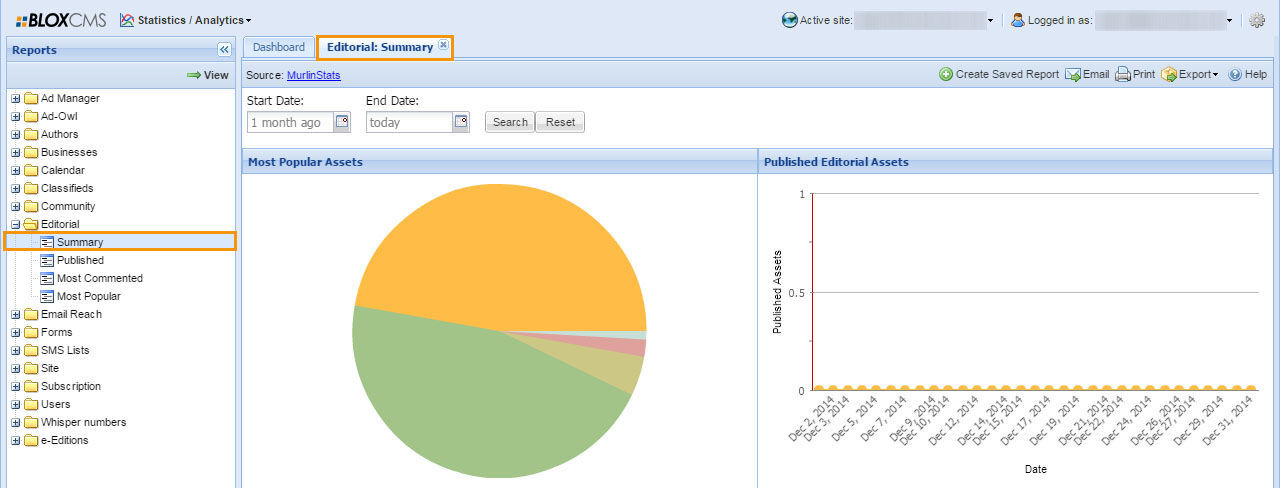Expand the Ad Manager folder

(16, 98)
